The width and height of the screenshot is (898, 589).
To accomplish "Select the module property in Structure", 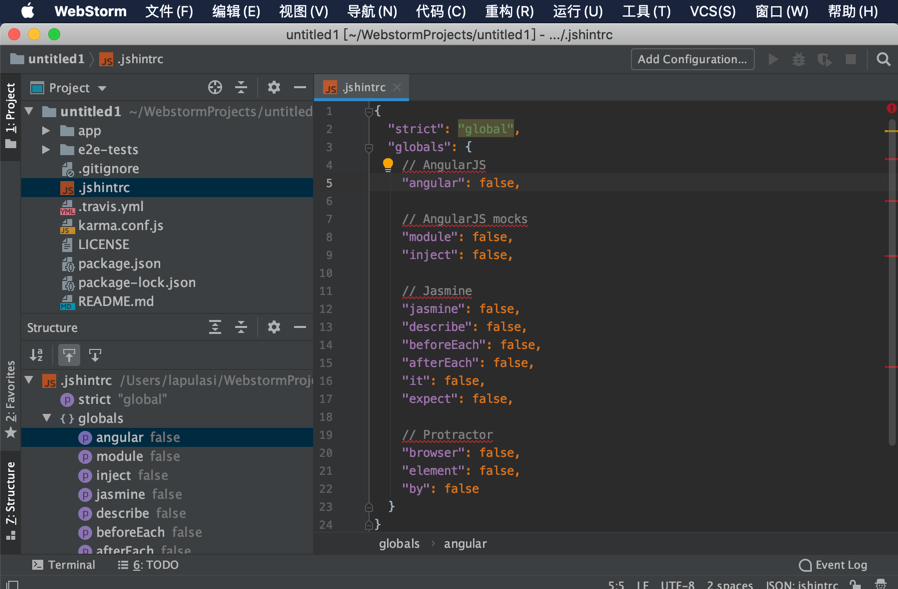I will coord(167,456).
